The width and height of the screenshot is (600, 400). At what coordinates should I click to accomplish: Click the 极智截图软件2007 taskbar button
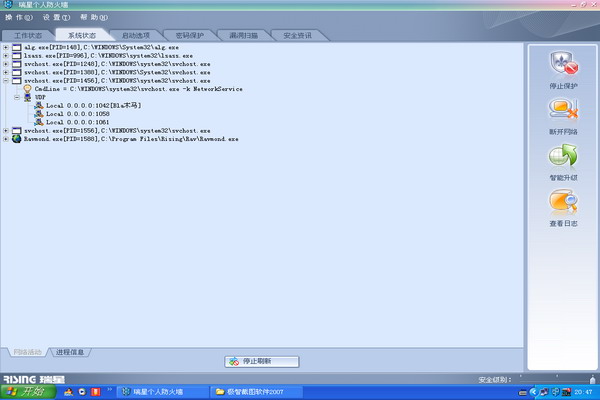coord(256,392)
